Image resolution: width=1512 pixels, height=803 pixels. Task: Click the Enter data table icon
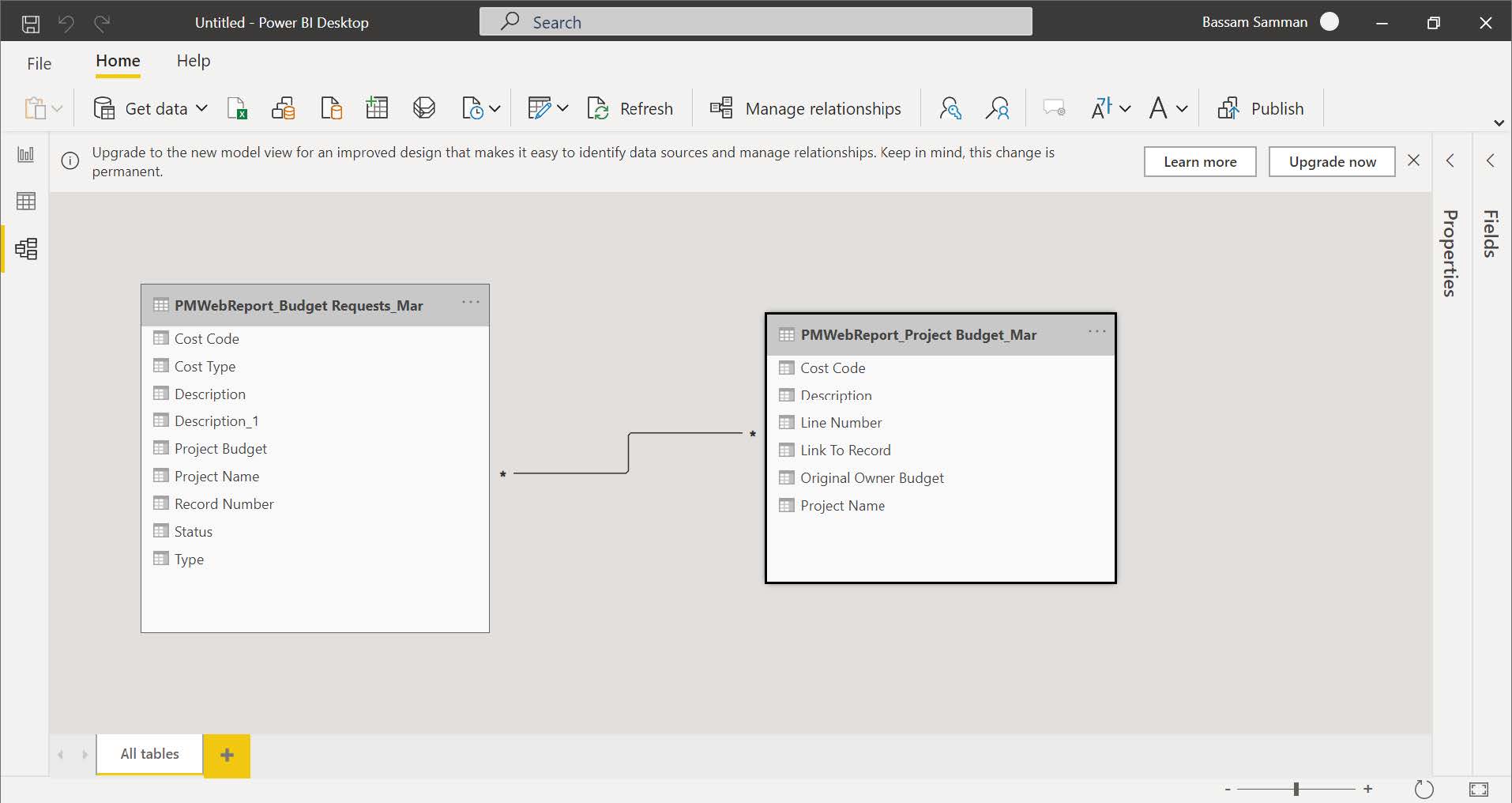[x=377, y=108]
